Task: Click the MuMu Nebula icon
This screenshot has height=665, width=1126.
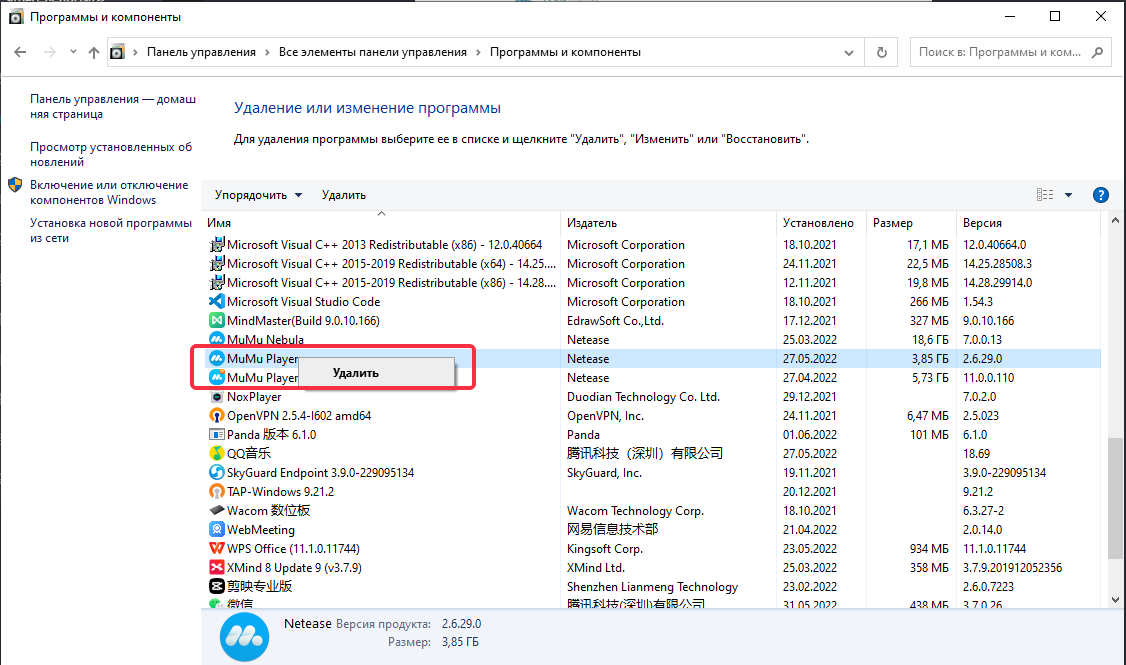Action: pyautogui.click(x=216, y=339)
